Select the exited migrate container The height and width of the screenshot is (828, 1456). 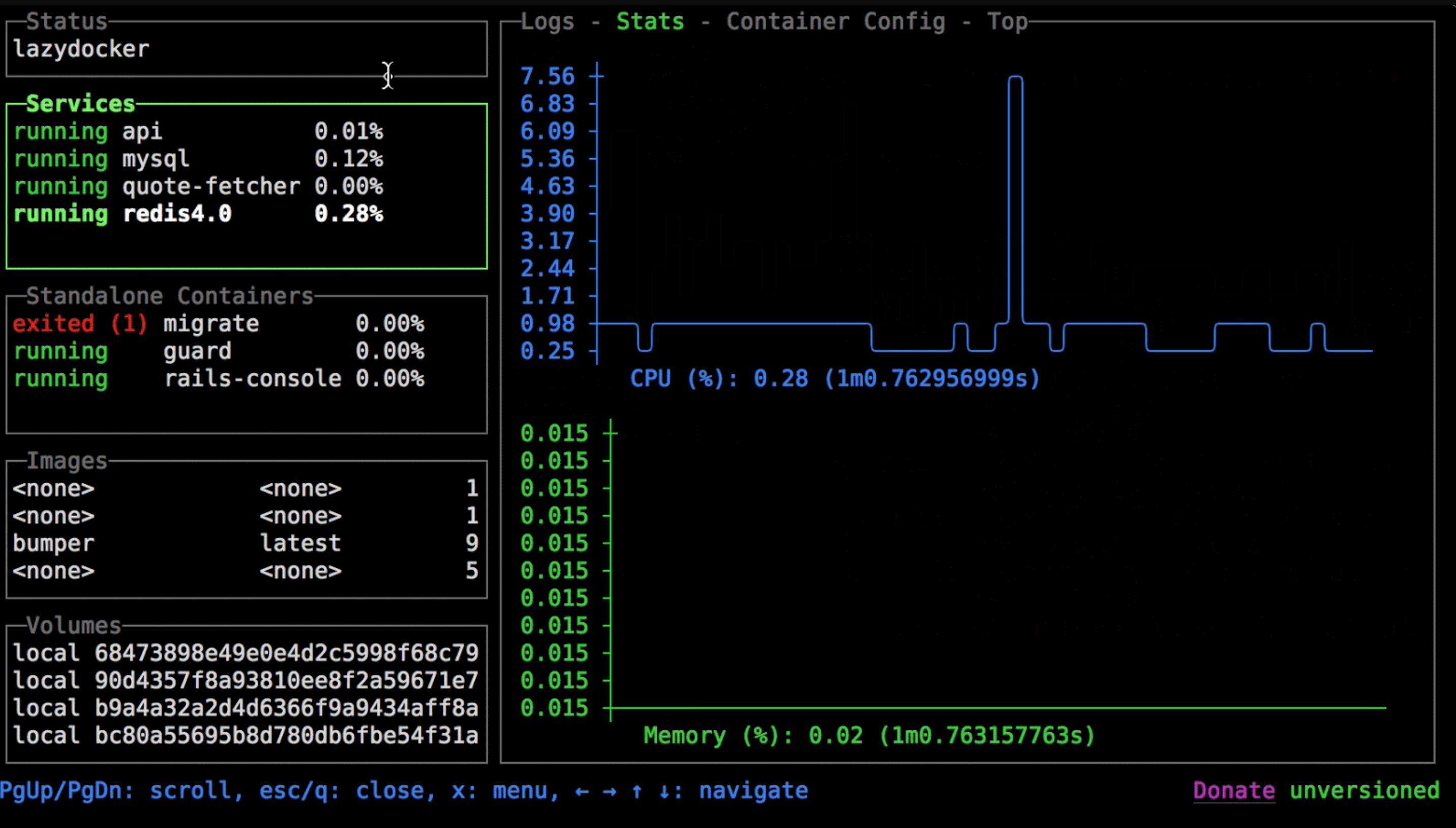(x=211, y=323)
